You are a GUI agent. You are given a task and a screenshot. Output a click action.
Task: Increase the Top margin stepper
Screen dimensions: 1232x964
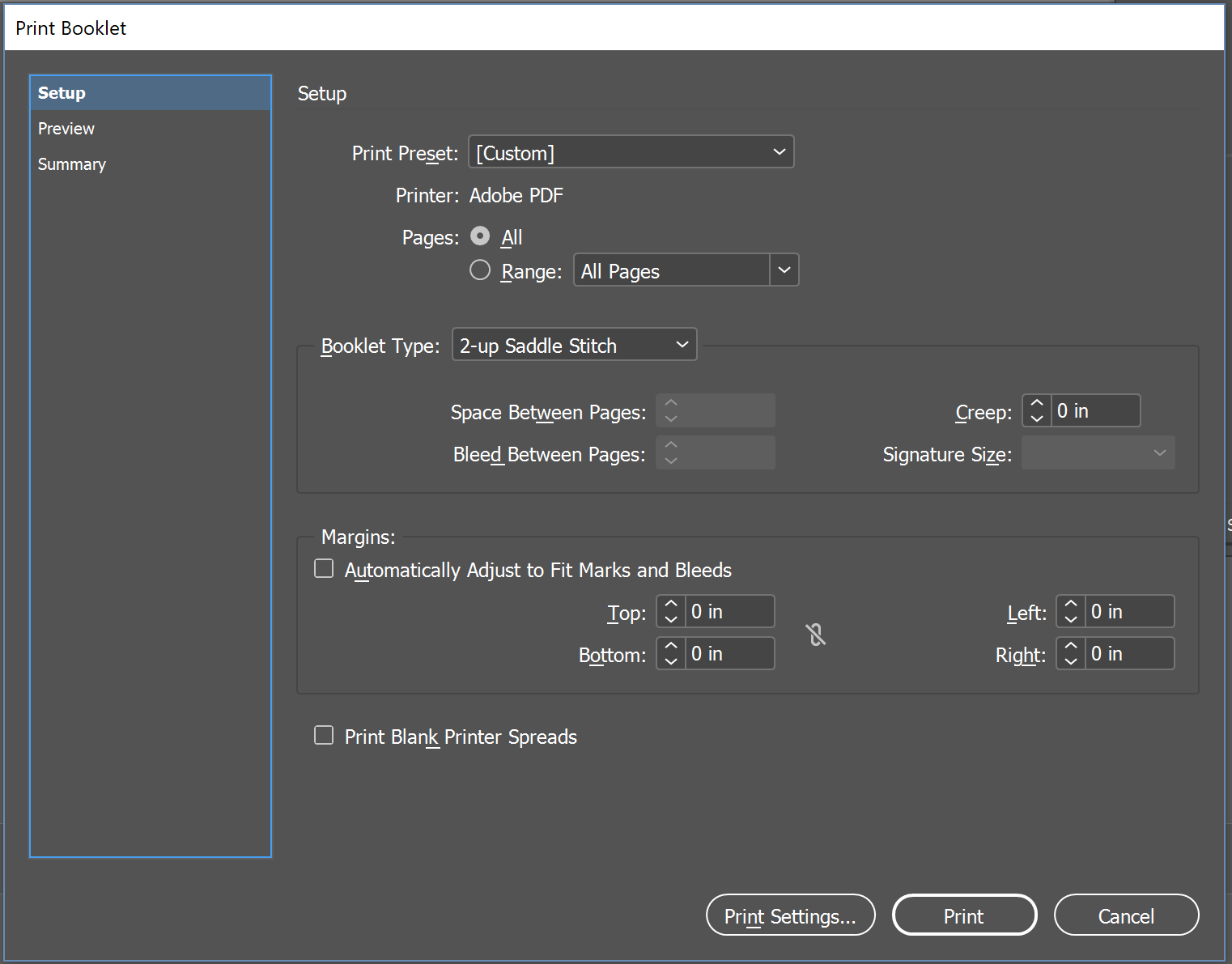tap(671, 604)
